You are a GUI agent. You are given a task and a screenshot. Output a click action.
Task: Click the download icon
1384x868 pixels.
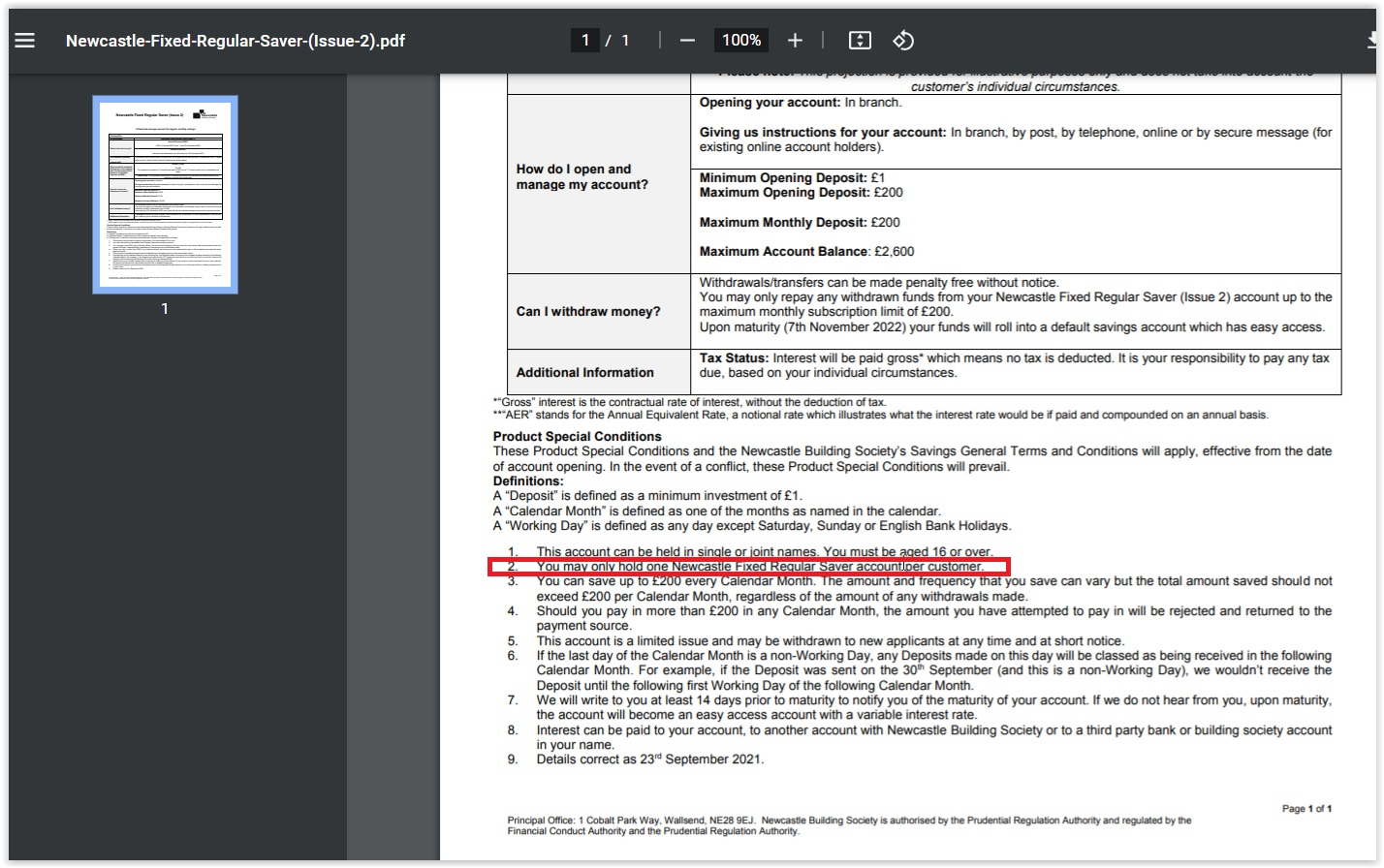click(1373, 41)
